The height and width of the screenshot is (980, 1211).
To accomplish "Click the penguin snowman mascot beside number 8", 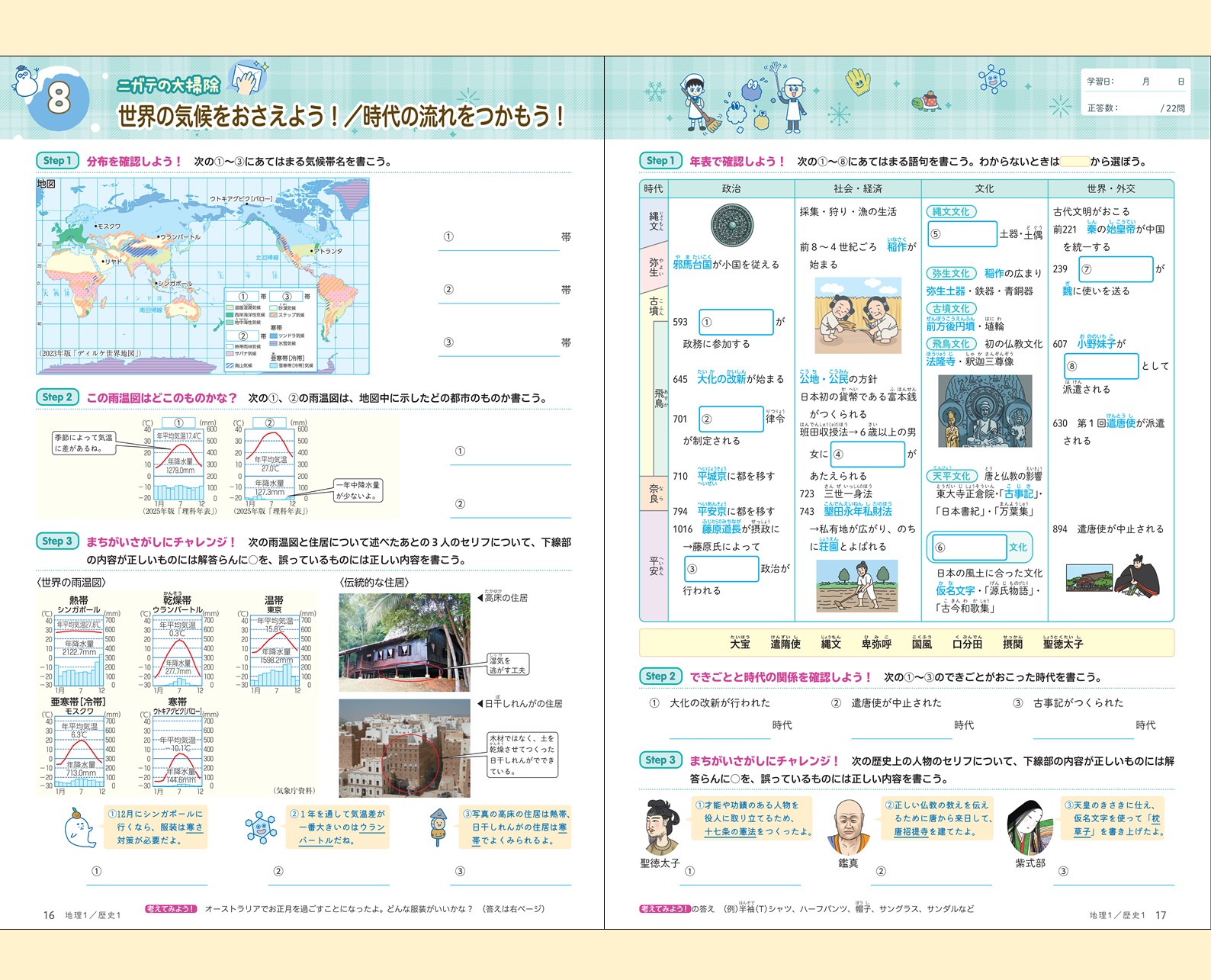I will tap(25, 81).
